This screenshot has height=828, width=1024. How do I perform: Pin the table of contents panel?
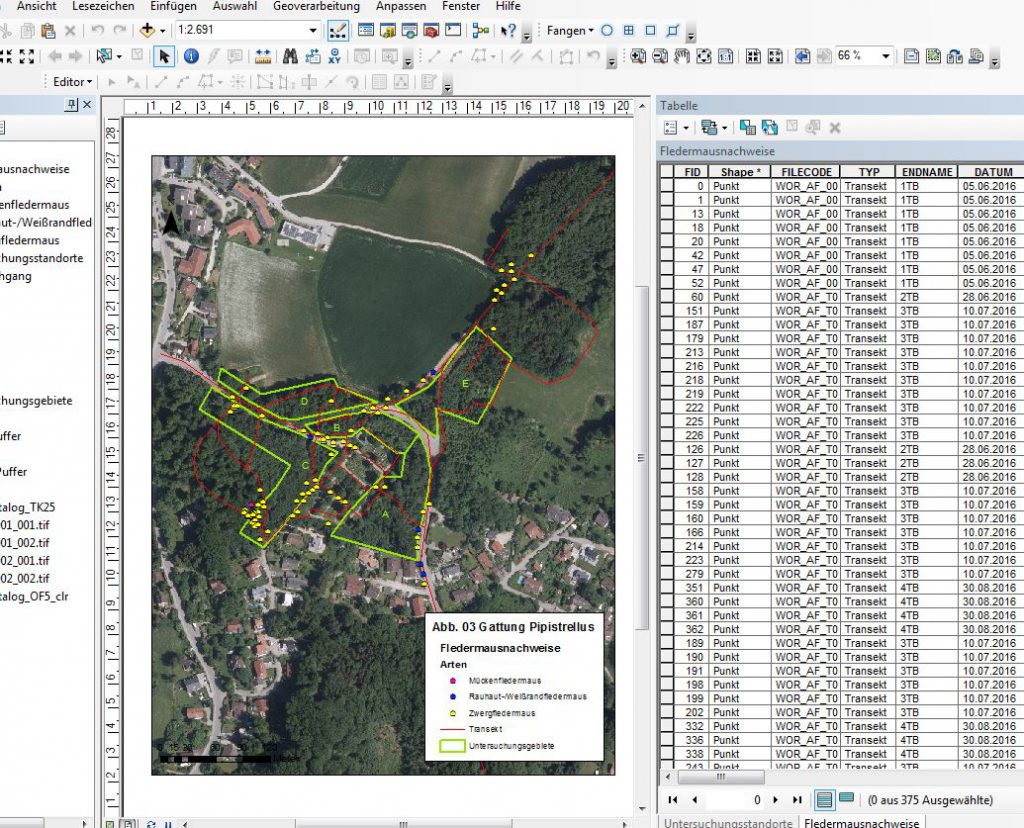[x=71, y=104]
